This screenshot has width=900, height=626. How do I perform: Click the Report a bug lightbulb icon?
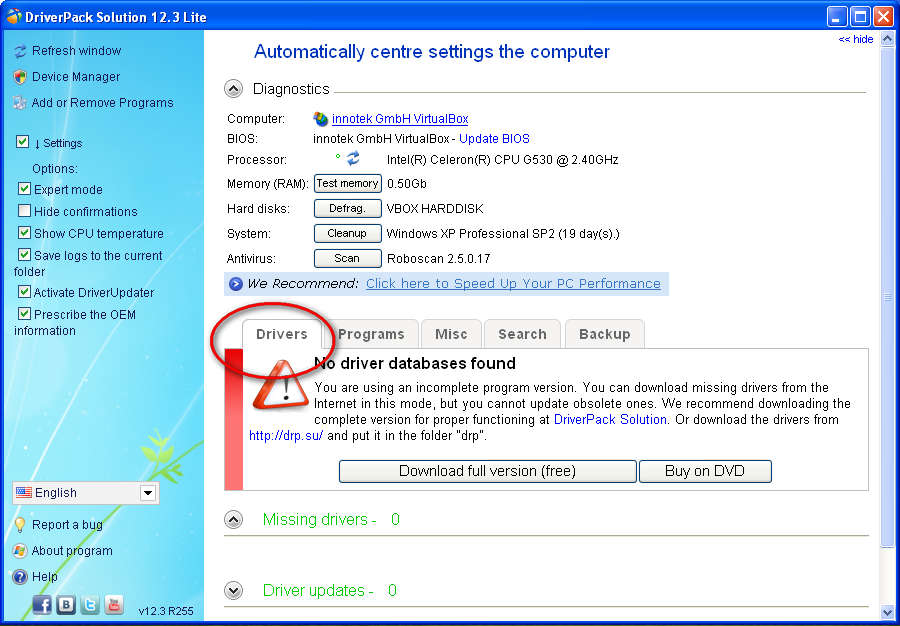(x=20, y=524)
